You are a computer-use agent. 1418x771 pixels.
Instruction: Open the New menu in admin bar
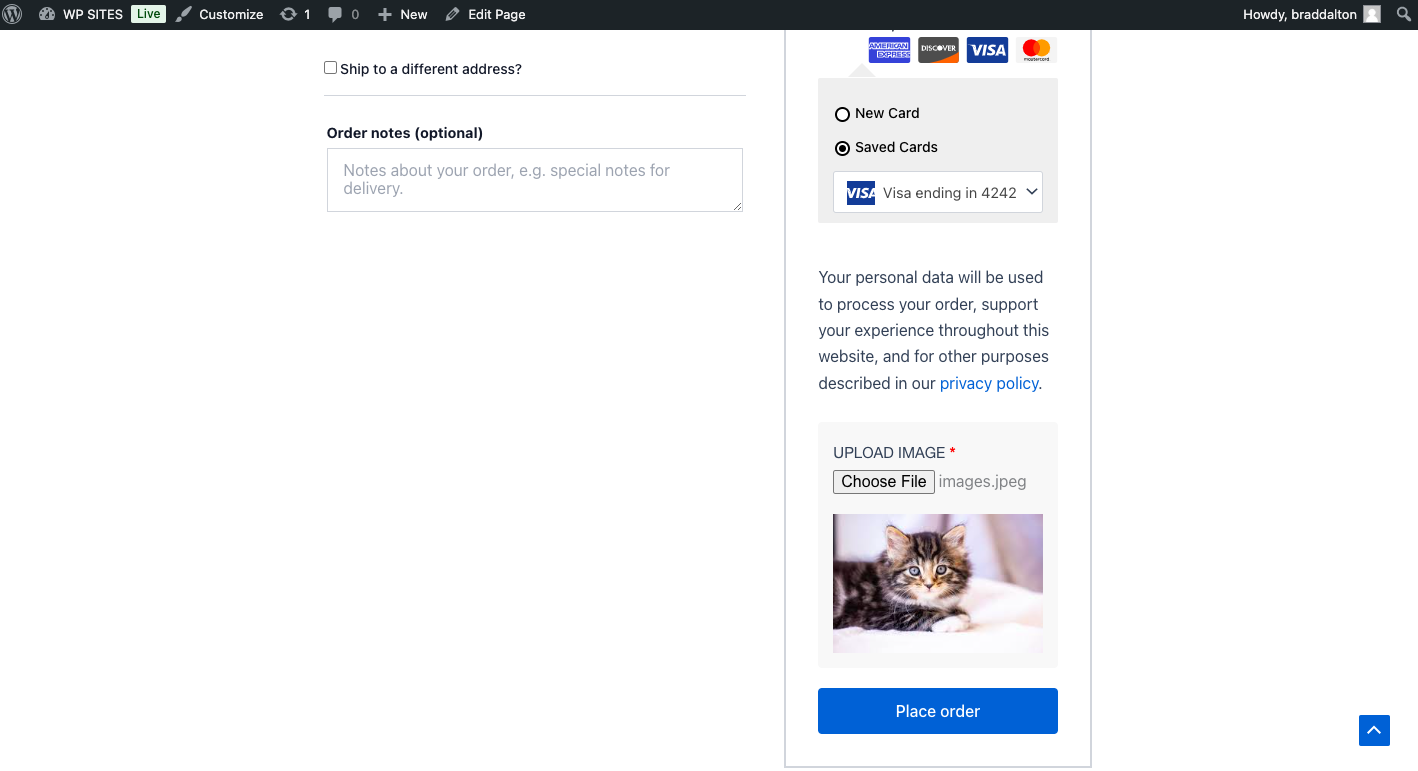(x=403, y=14)
